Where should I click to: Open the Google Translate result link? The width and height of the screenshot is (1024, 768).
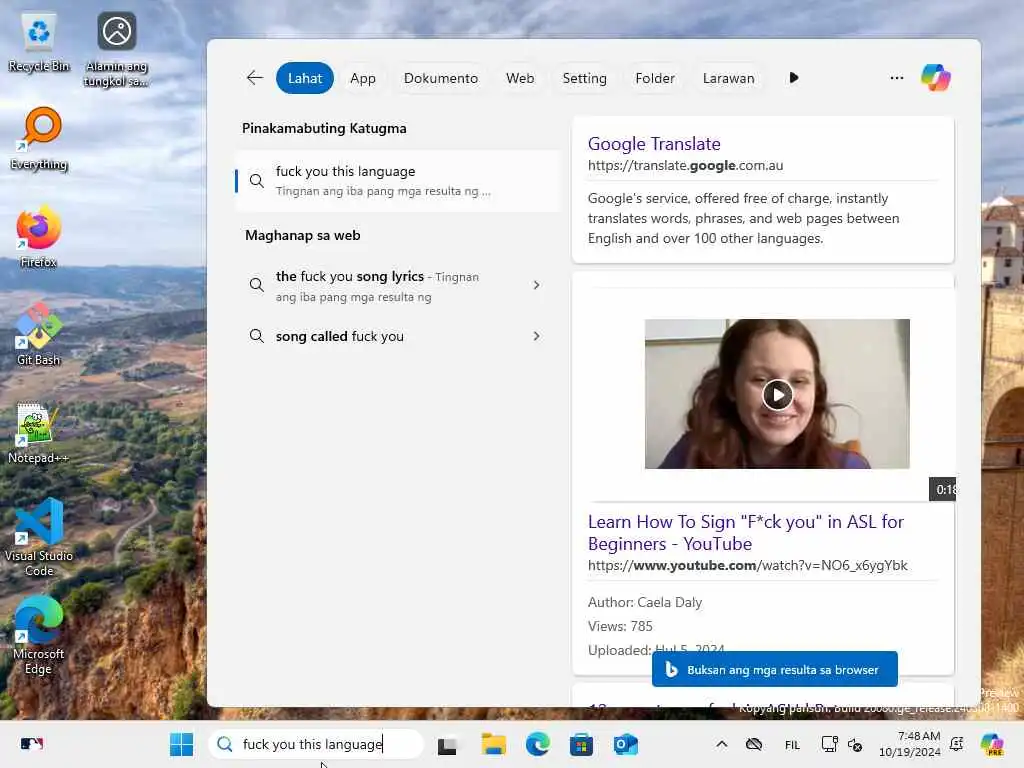tap(654, 144)
